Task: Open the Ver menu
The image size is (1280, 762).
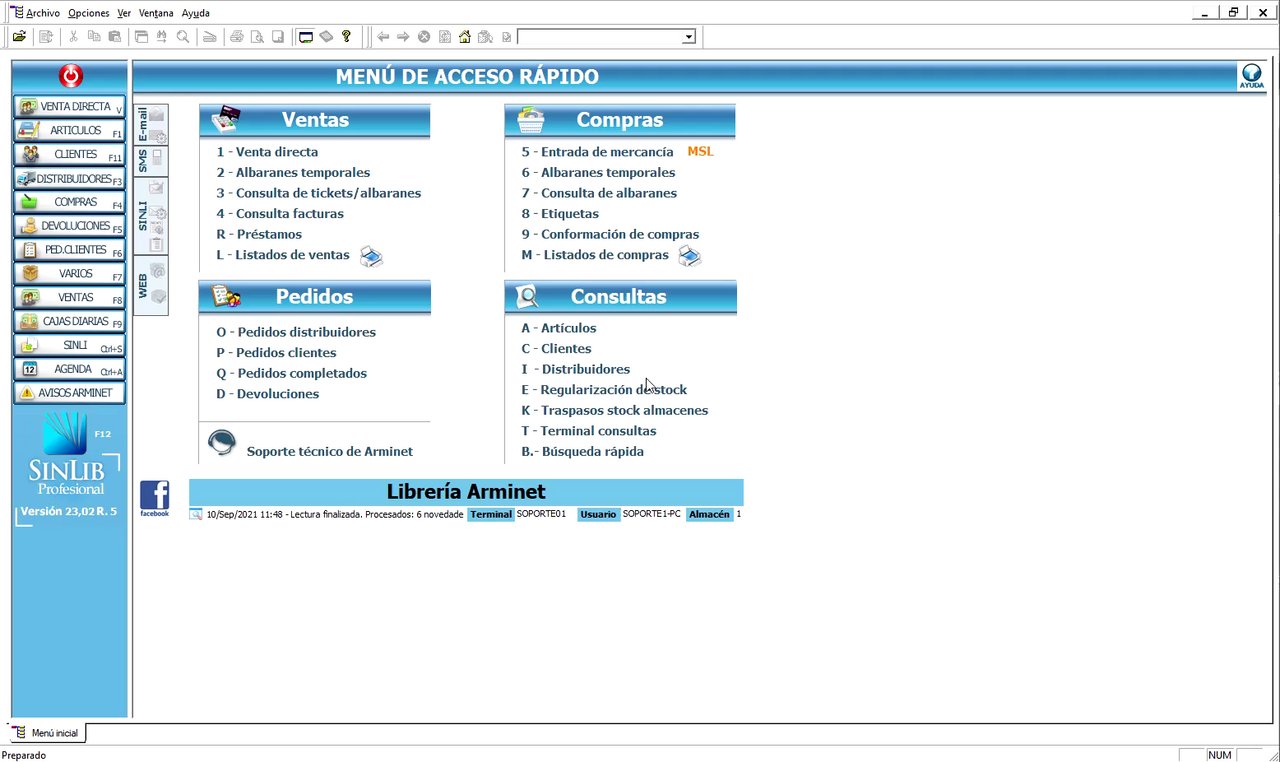Action: [x=124, y=13]
